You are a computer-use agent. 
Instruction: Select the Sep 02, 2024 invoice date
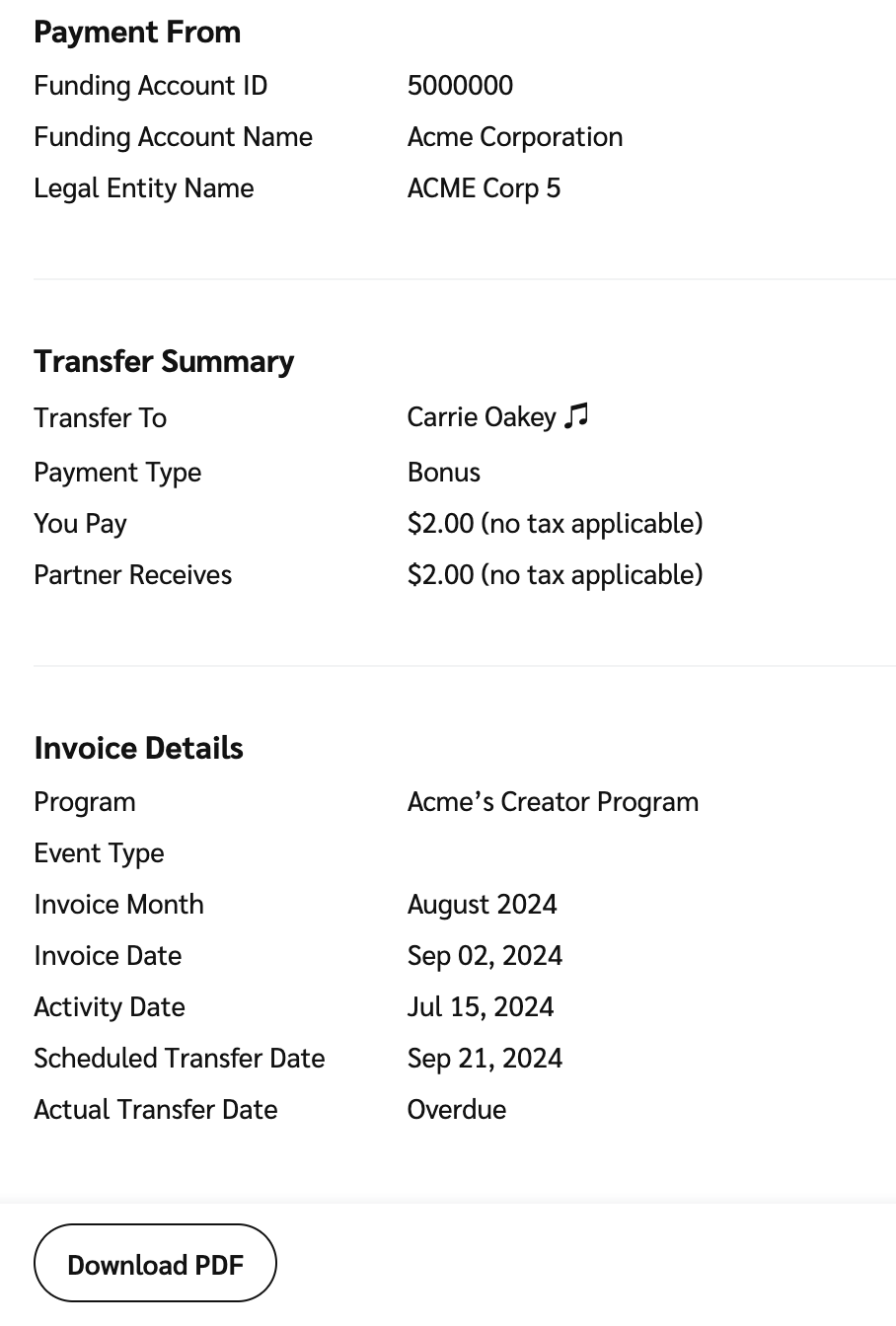tap(485, 956)
